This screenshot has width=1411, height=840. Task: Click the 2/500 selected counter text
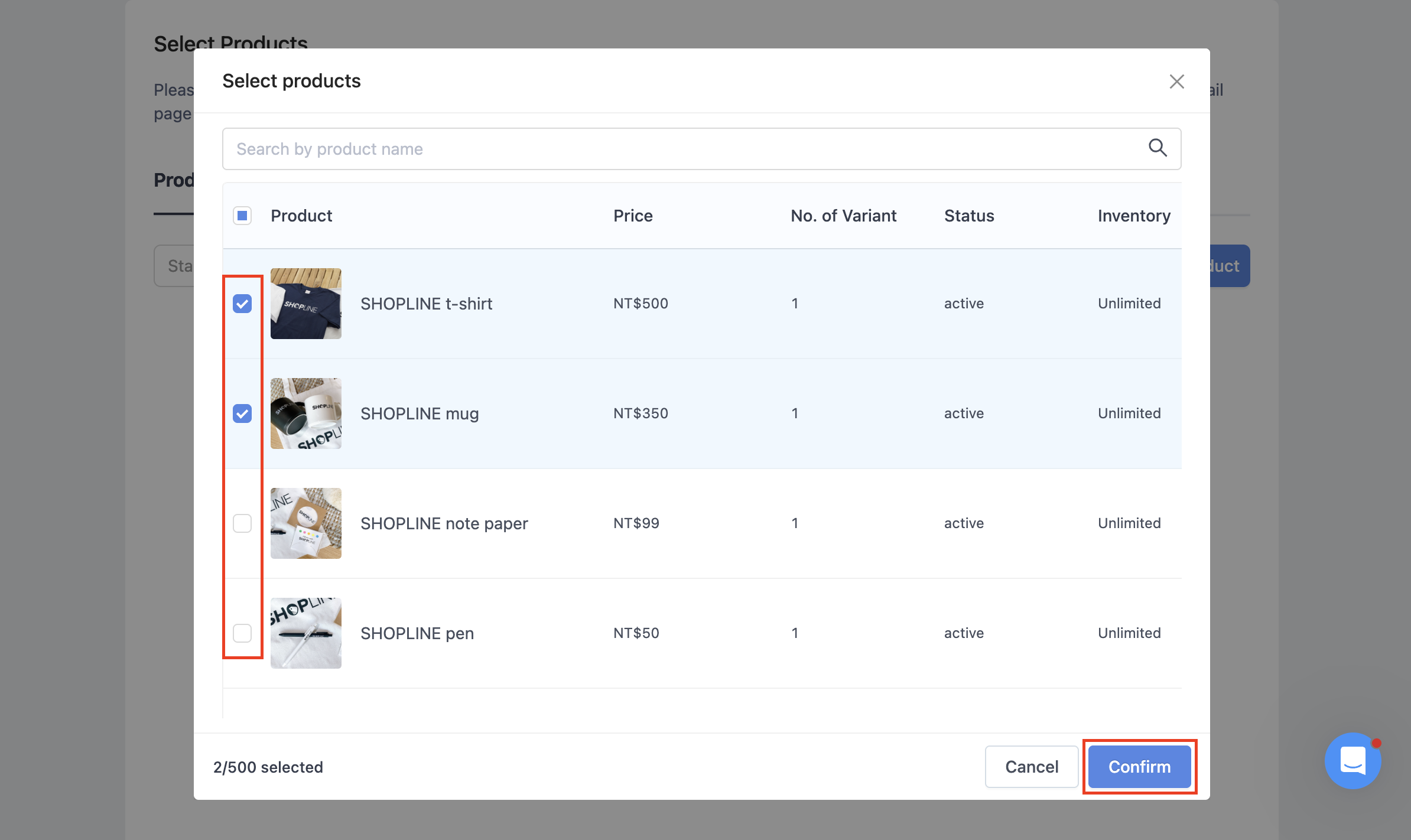[268, 767]
